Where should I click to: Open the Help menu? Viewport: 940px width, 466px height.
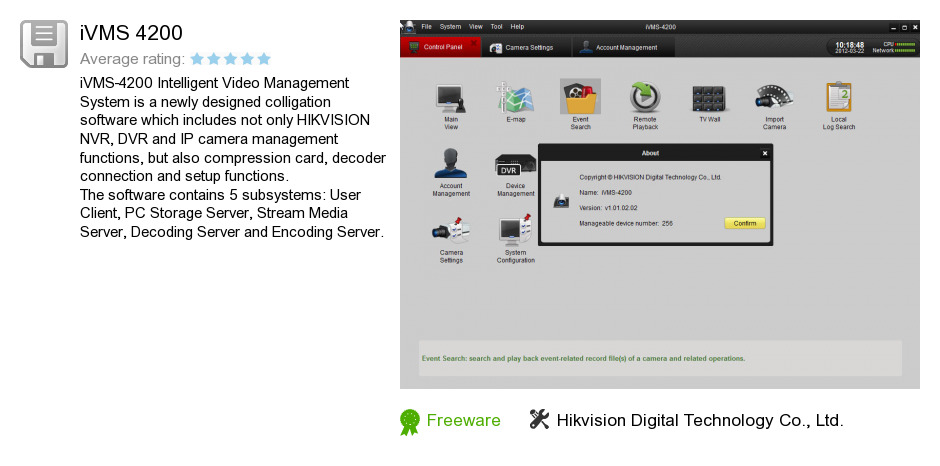point(517,27)
